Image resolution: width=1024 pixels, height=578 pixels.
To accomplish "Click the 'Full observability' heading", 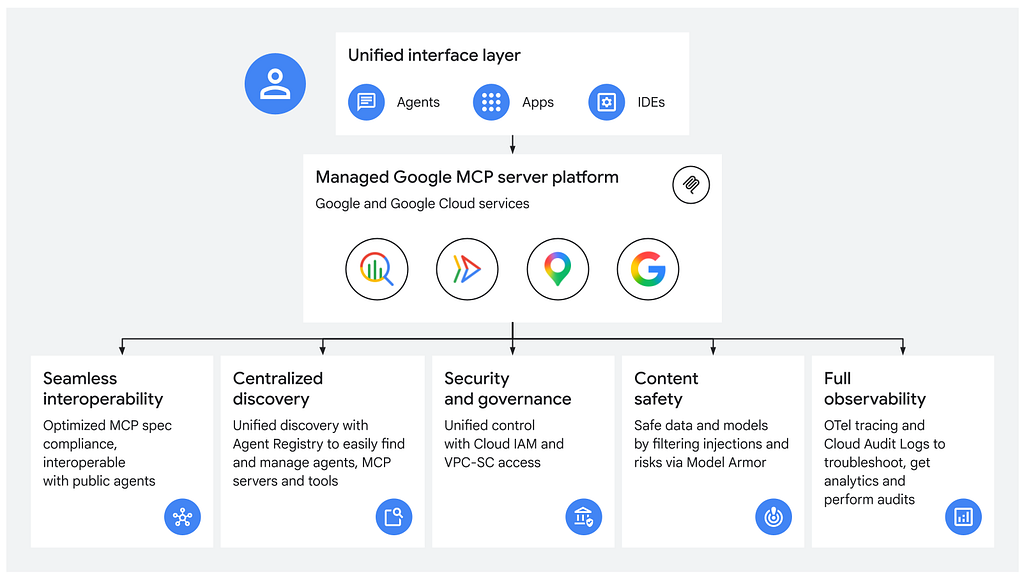I will [874, 389].
